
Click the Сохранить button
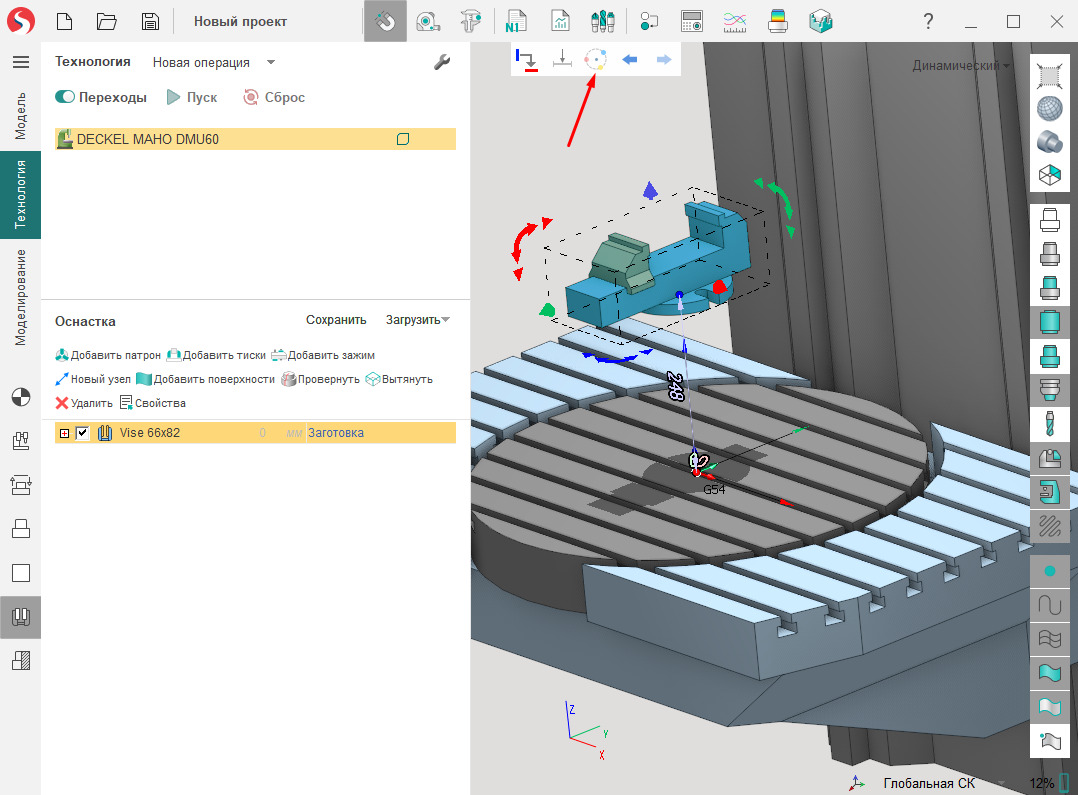(x=336, y=320)
